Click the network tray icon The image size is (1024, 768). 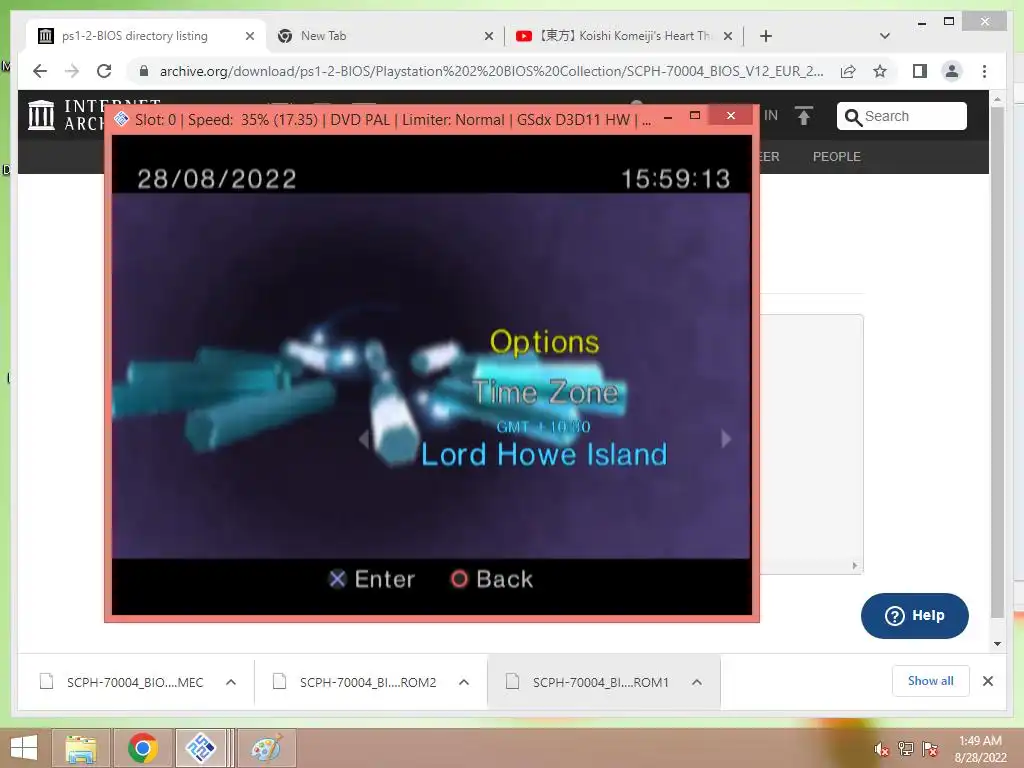click(906, 750)
